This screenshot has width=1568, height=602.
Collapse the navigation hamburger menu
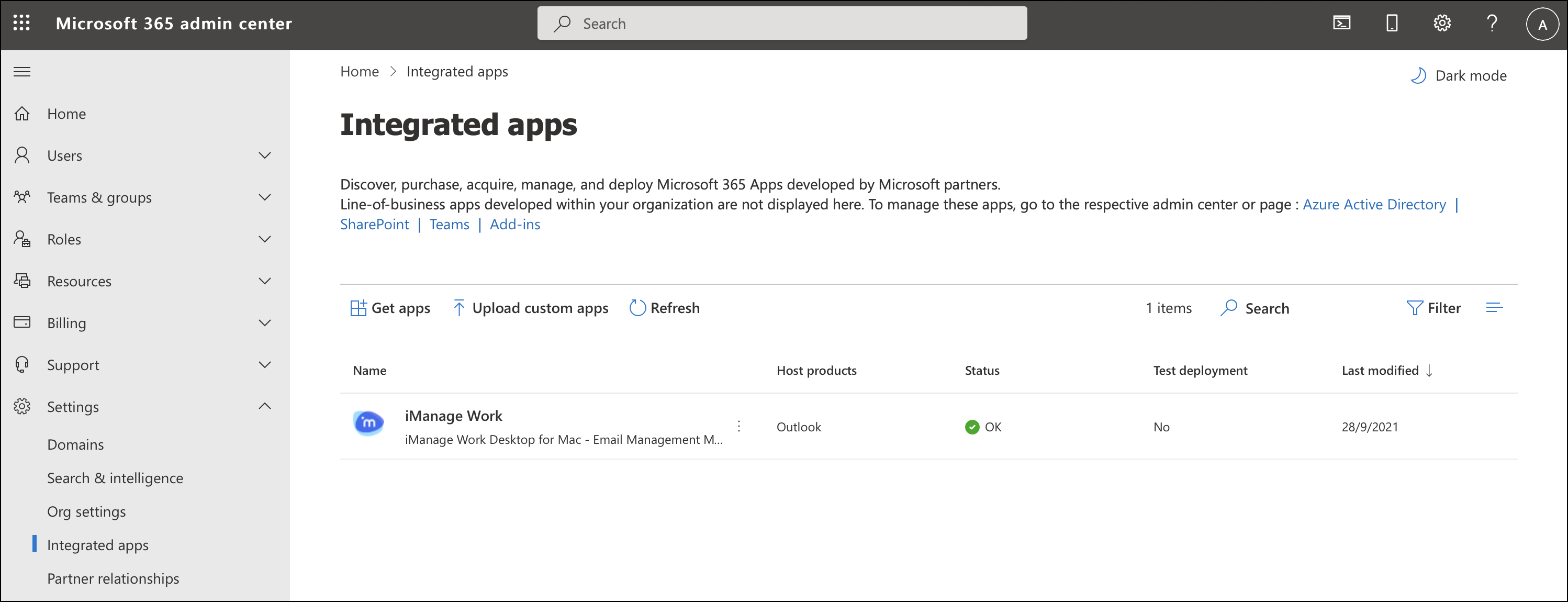point(22,72)
